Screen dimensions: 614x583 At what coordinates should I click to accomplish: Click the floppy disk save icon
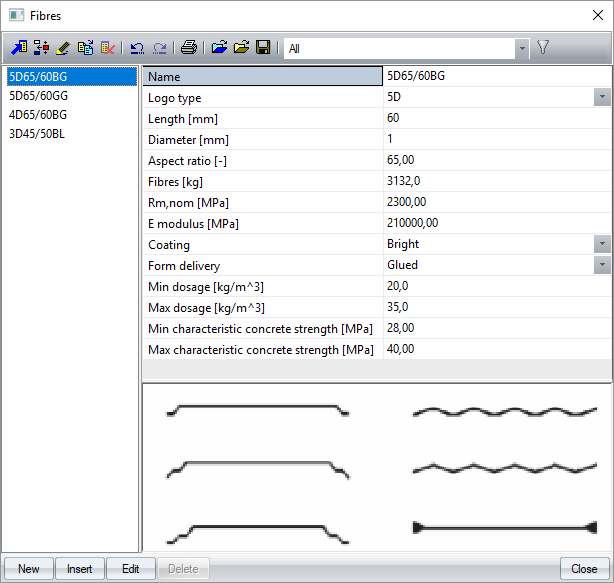pos(263,47)
